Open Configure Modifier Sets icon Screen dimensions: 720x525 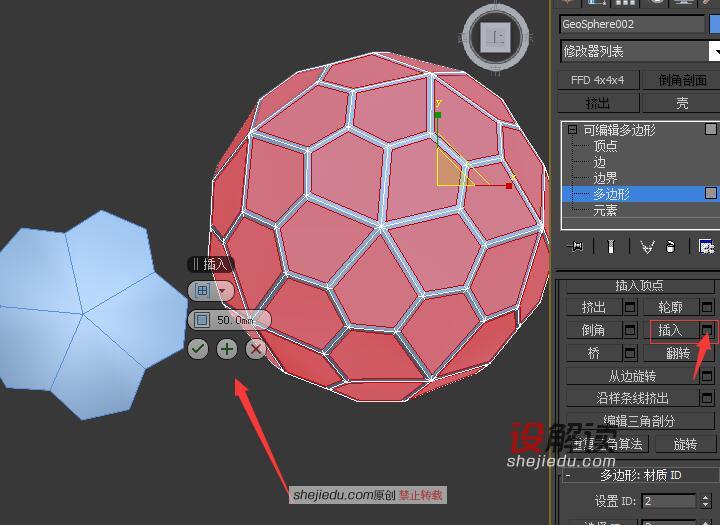706,247
